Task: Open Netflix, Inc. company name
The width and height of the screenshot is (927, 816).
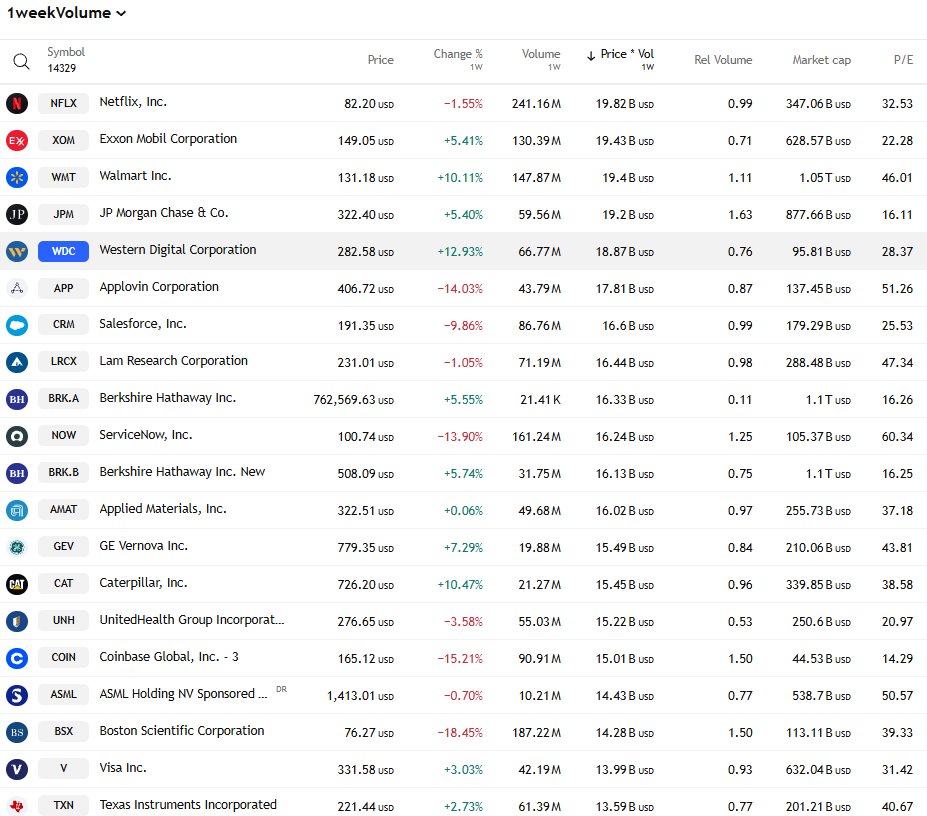Action: point(133,102)
